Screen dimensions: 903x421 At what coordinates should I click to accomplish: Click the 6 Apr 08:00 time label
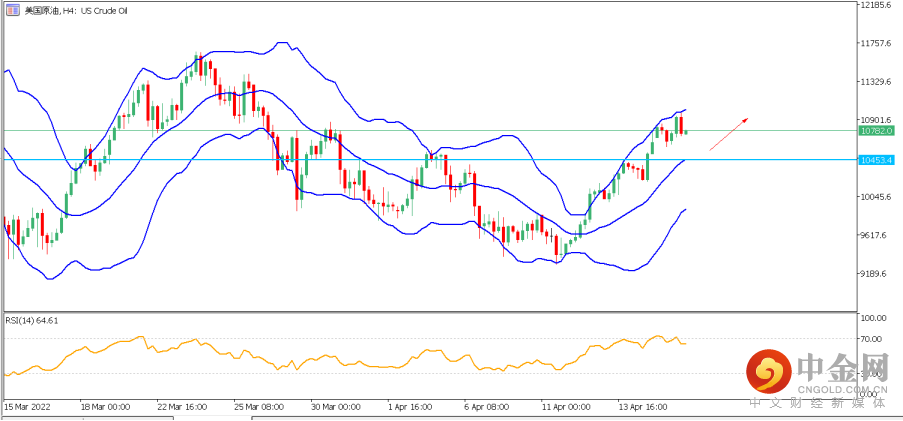click(x=486, y=407)
